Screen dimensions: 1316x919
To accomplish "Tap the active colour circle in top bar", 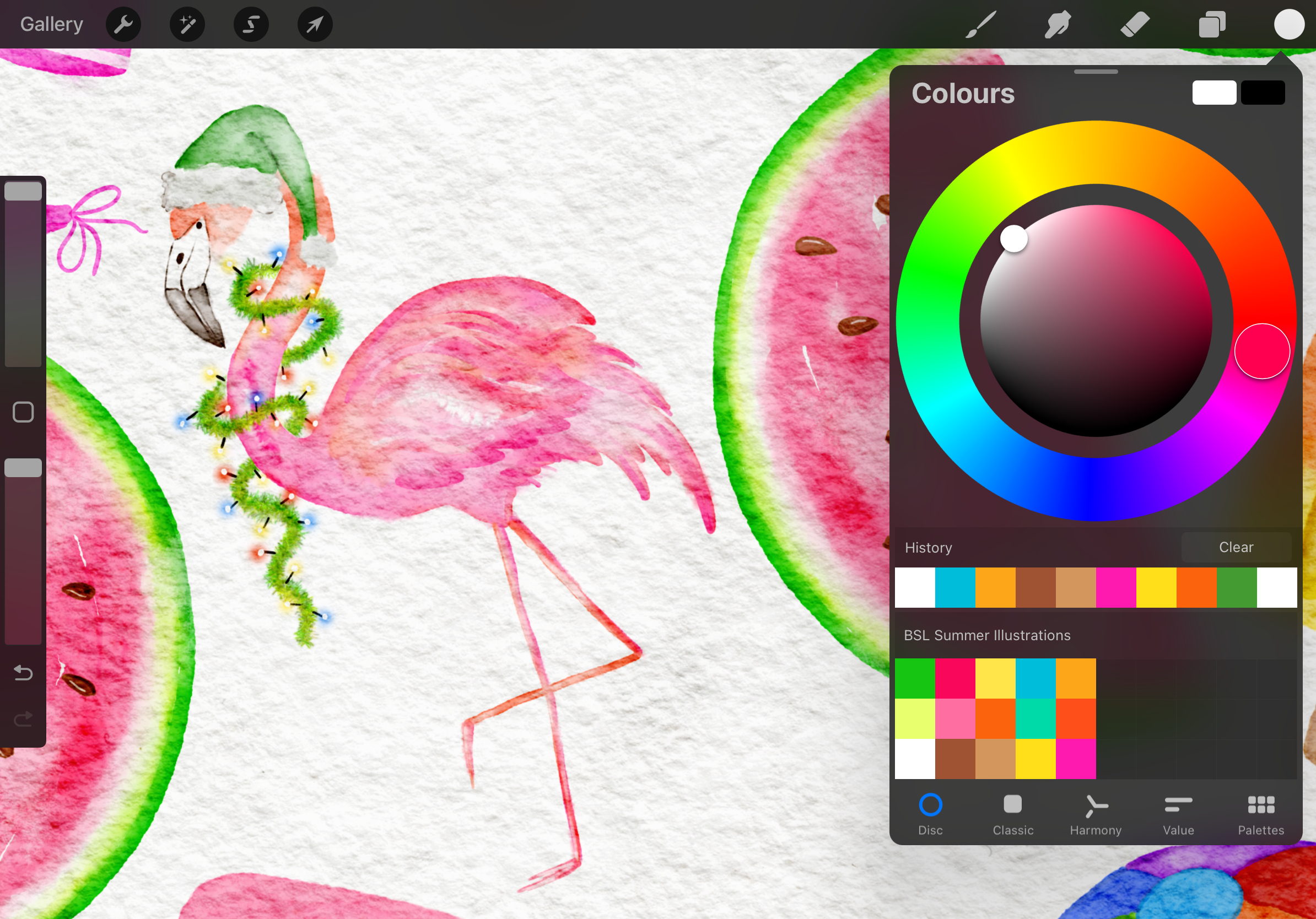I will (1289, 25).
